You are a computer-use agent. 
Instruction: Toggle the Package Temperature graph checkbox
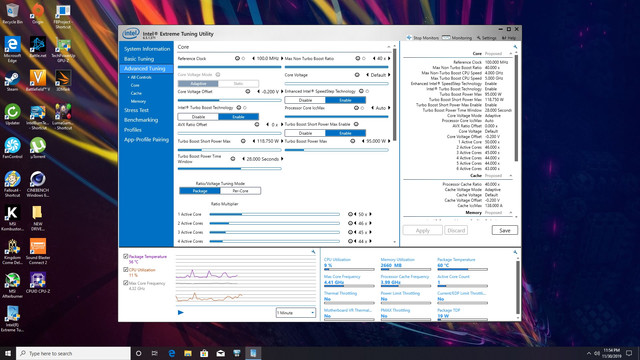[126, 256]
